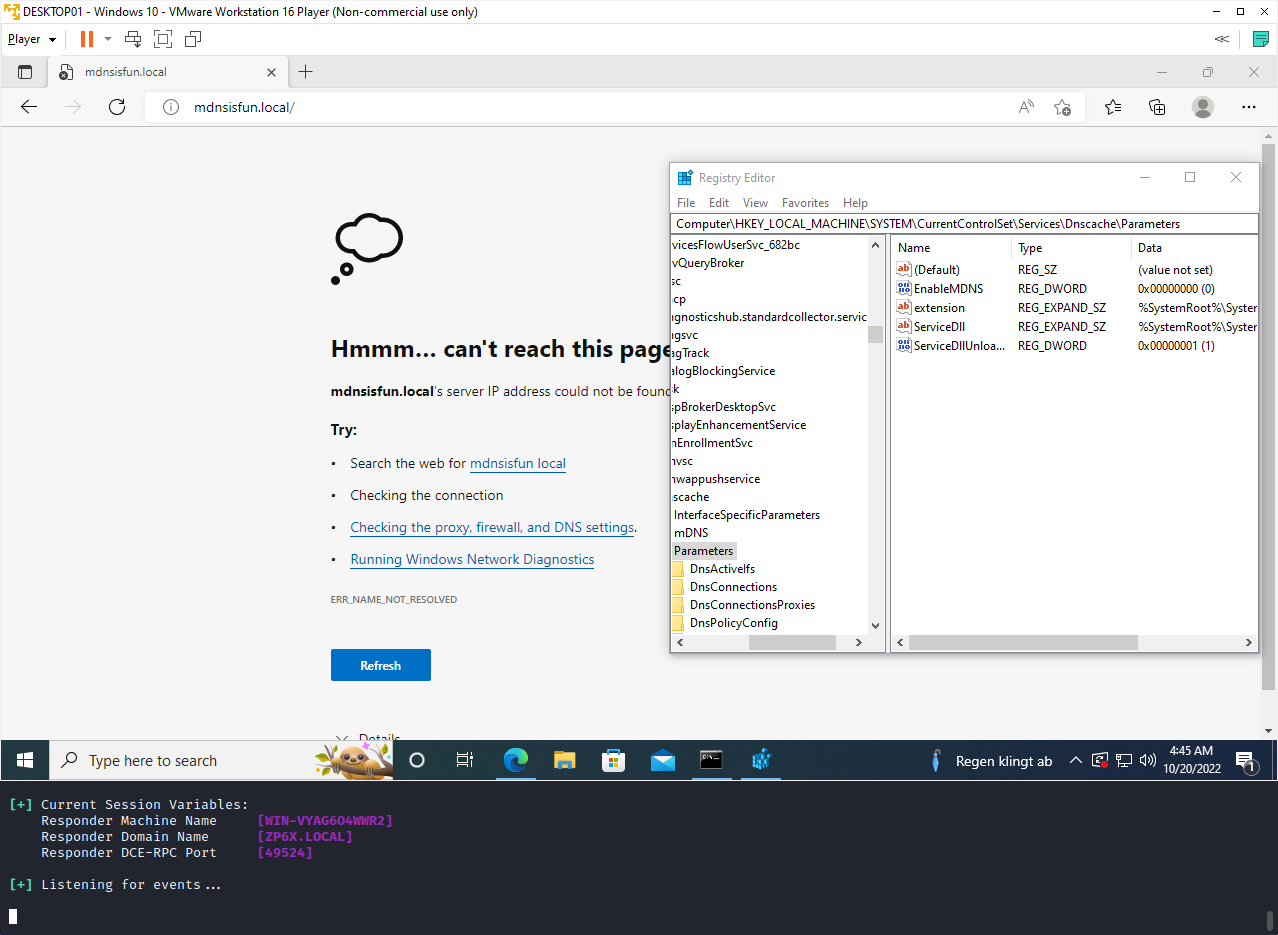
Task: Open a new Edge tab
Action: [x=305, y=72]
